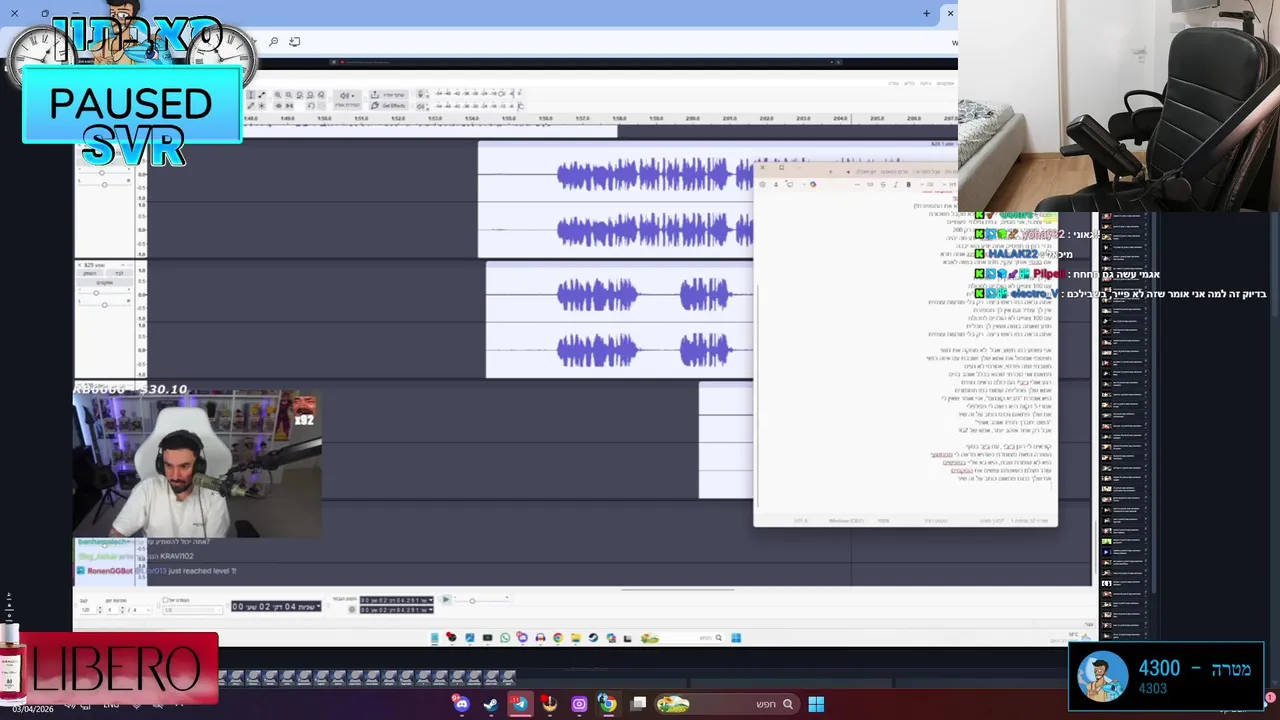
Task: Click the playback meter speaker icon
Action: click(x=420, y=106)
